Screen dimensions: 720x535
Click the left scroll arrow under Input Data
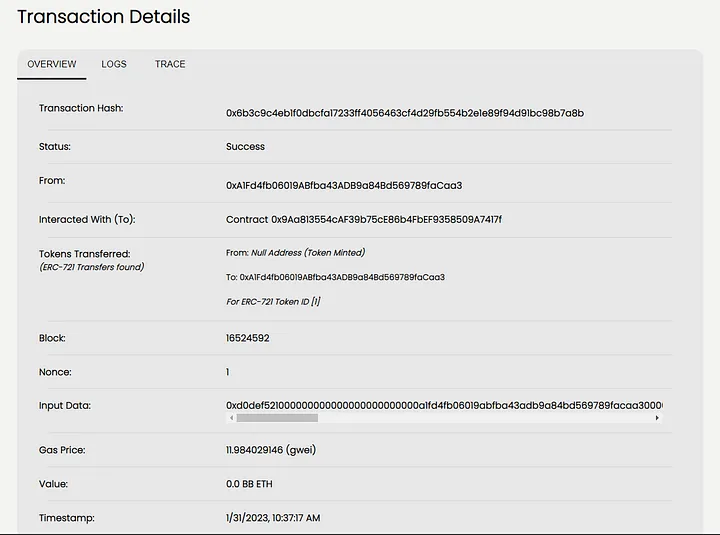[231, 418]
